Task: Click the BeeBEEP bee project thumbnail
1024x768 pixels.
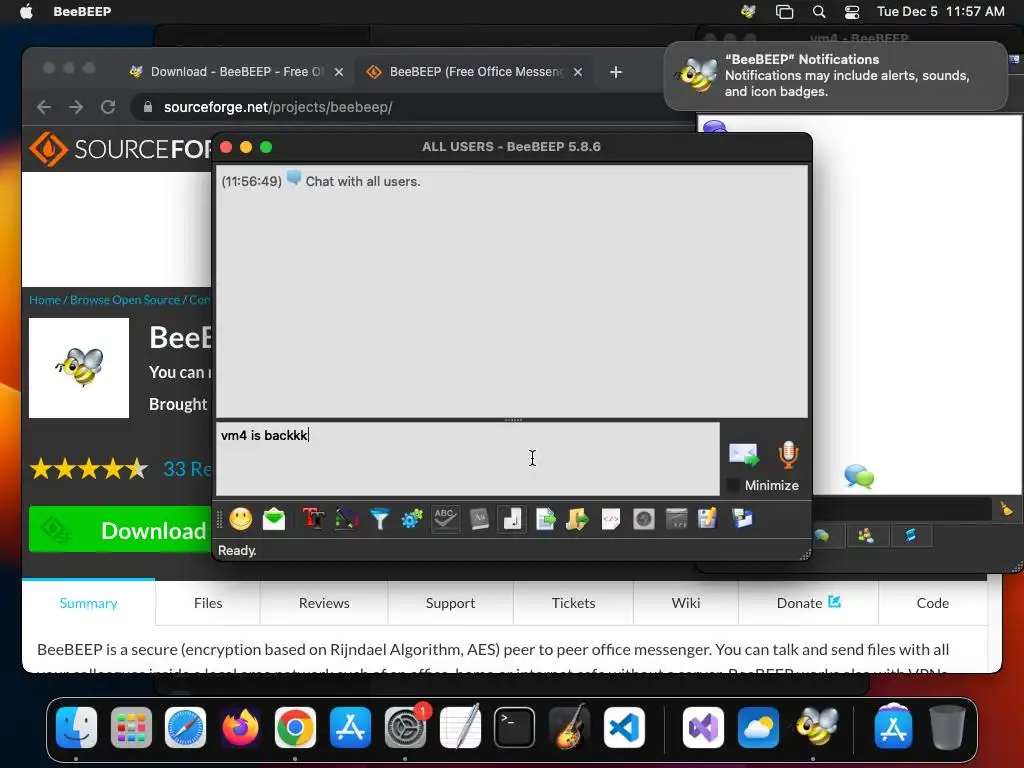Action: coord(79,368)
